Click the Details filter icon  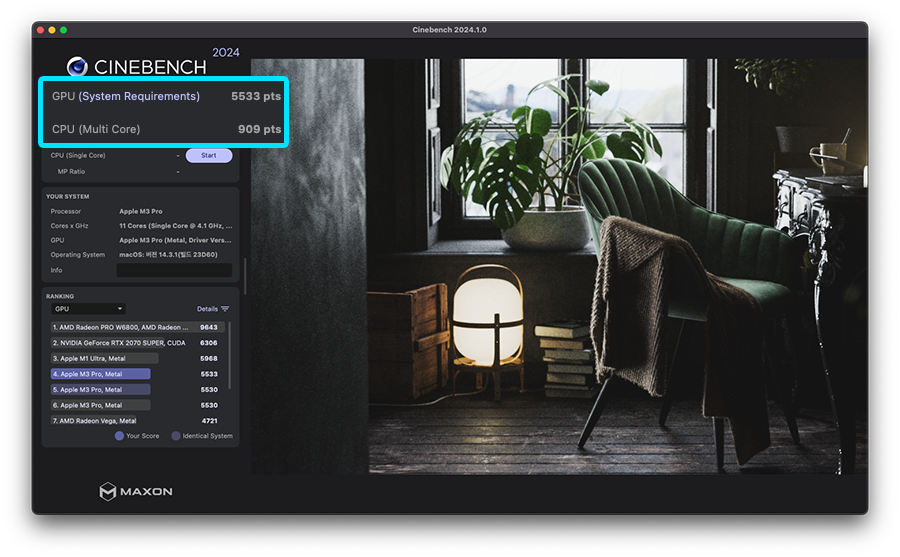tap(225, 309)
